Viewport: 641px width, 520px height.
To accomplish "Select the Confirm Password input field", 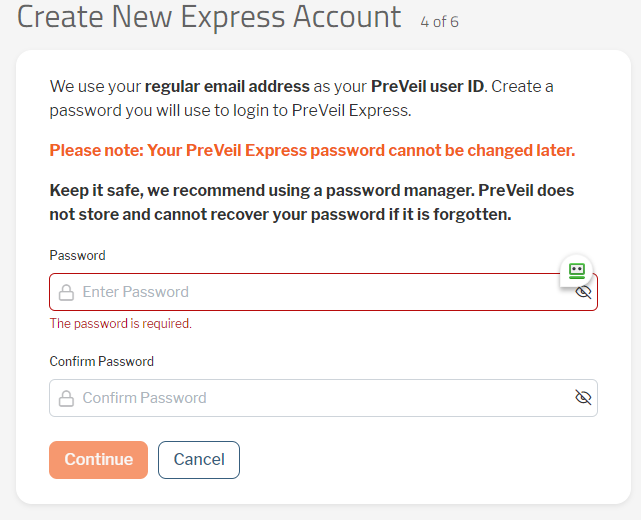I will (x=323, y=398).
